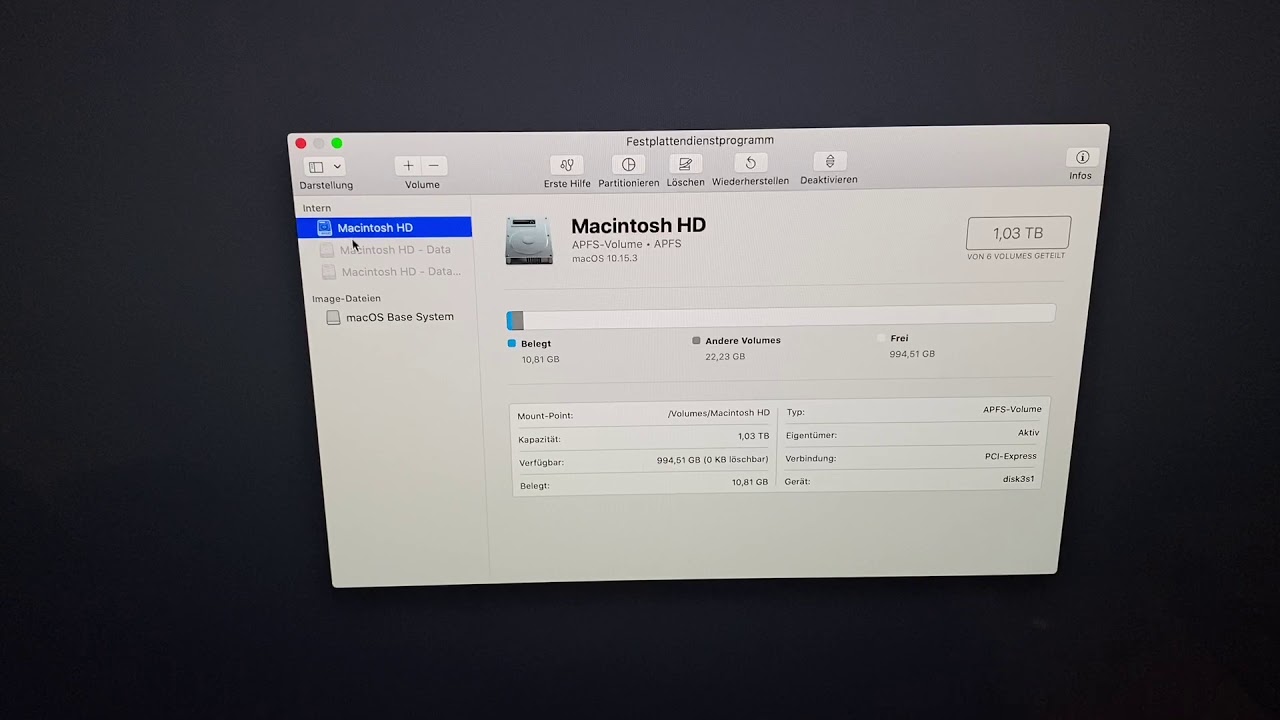Click the macOS 10.15.3 version text
1280x720 pixels.
[x=604, y=259]
